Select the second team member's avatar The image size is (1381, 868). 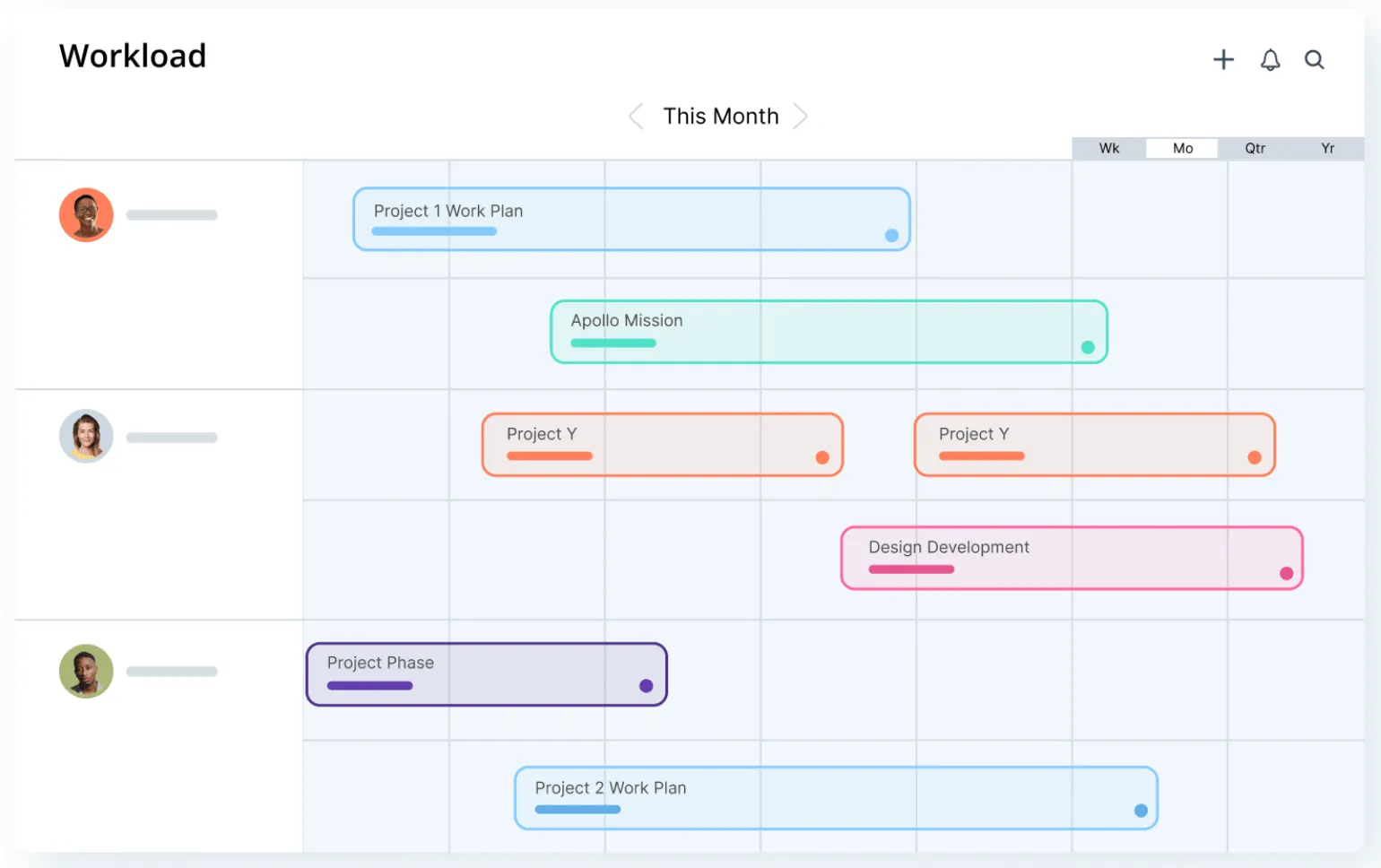(x=86, y=437)
